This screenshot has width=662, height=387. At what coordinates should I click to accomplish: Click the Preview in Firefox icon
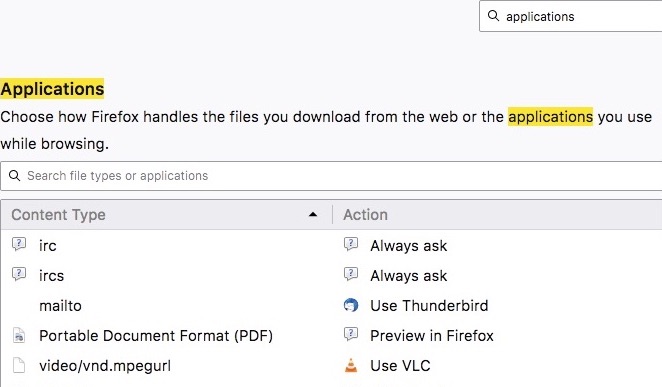click(x=351, y=335)
